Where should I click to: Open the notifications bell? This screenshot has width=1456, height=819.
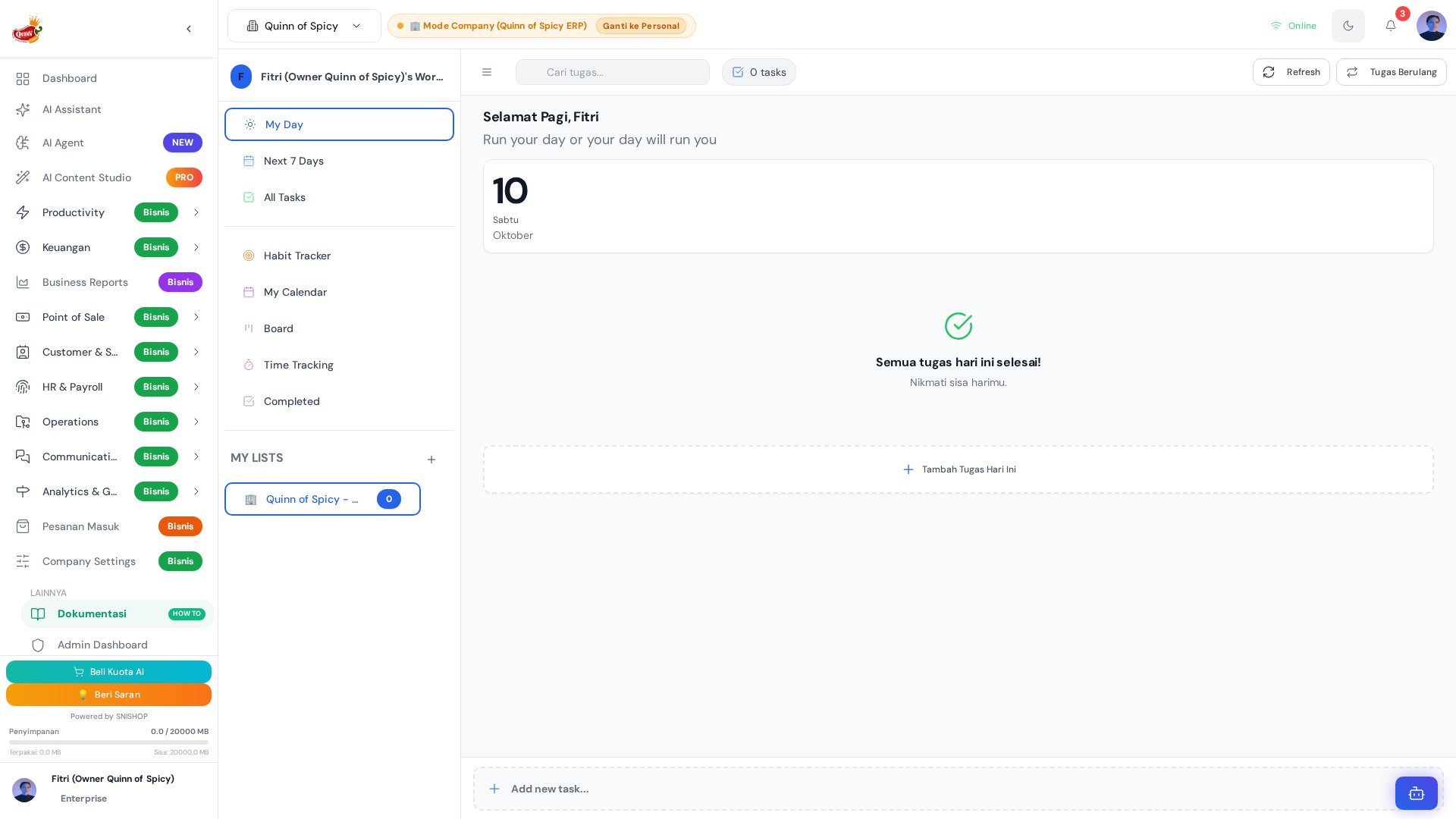(x=1390, y=26)
